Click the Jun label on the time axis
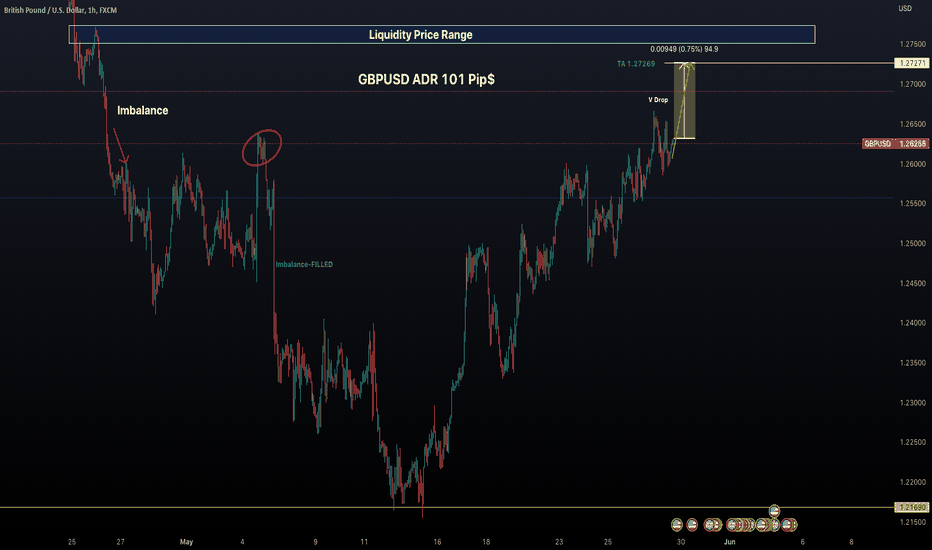Screen dimensions: 932x550 [729, 542]
